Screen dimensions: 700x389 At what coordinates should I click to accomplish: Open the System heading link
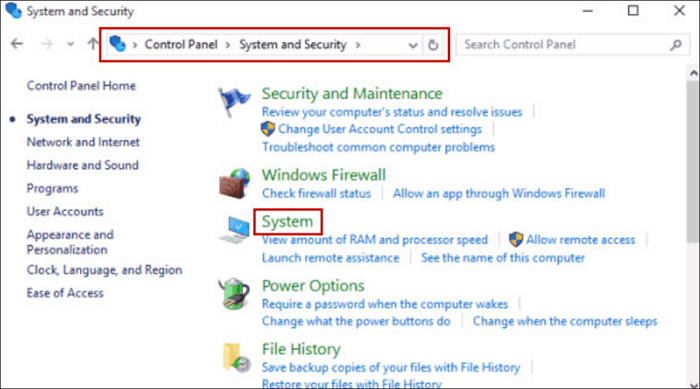coord(287,222)
